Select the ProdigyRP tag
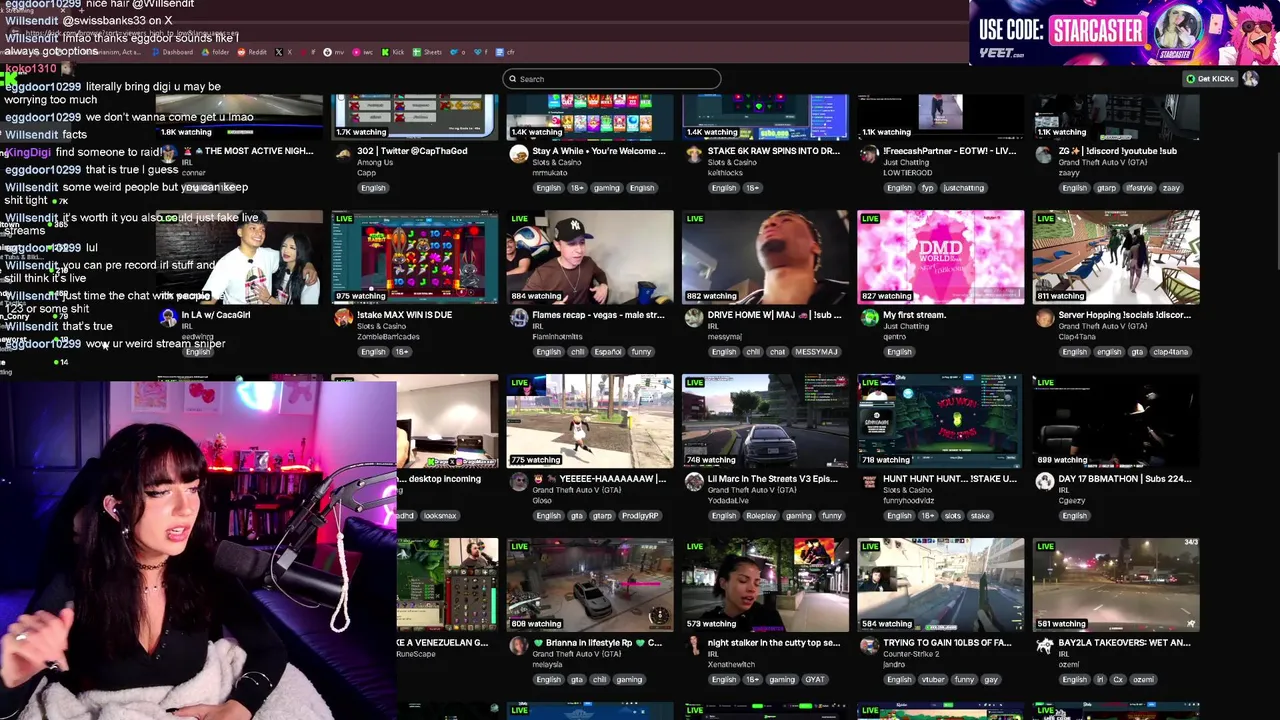This screenshot has width=1280, height=720. coord(639,516)
